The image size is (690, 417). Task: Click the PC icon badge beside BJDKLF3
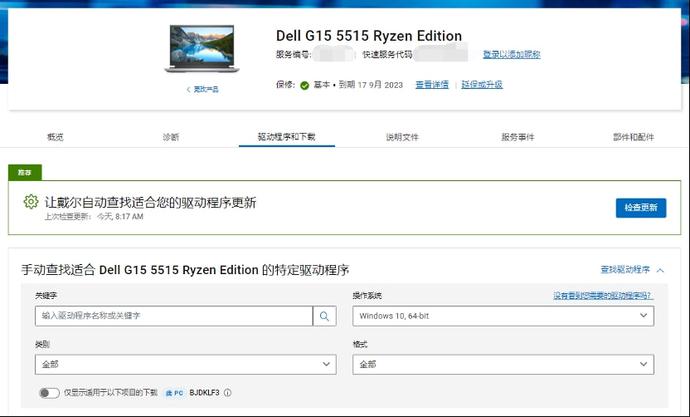[175, 393]
